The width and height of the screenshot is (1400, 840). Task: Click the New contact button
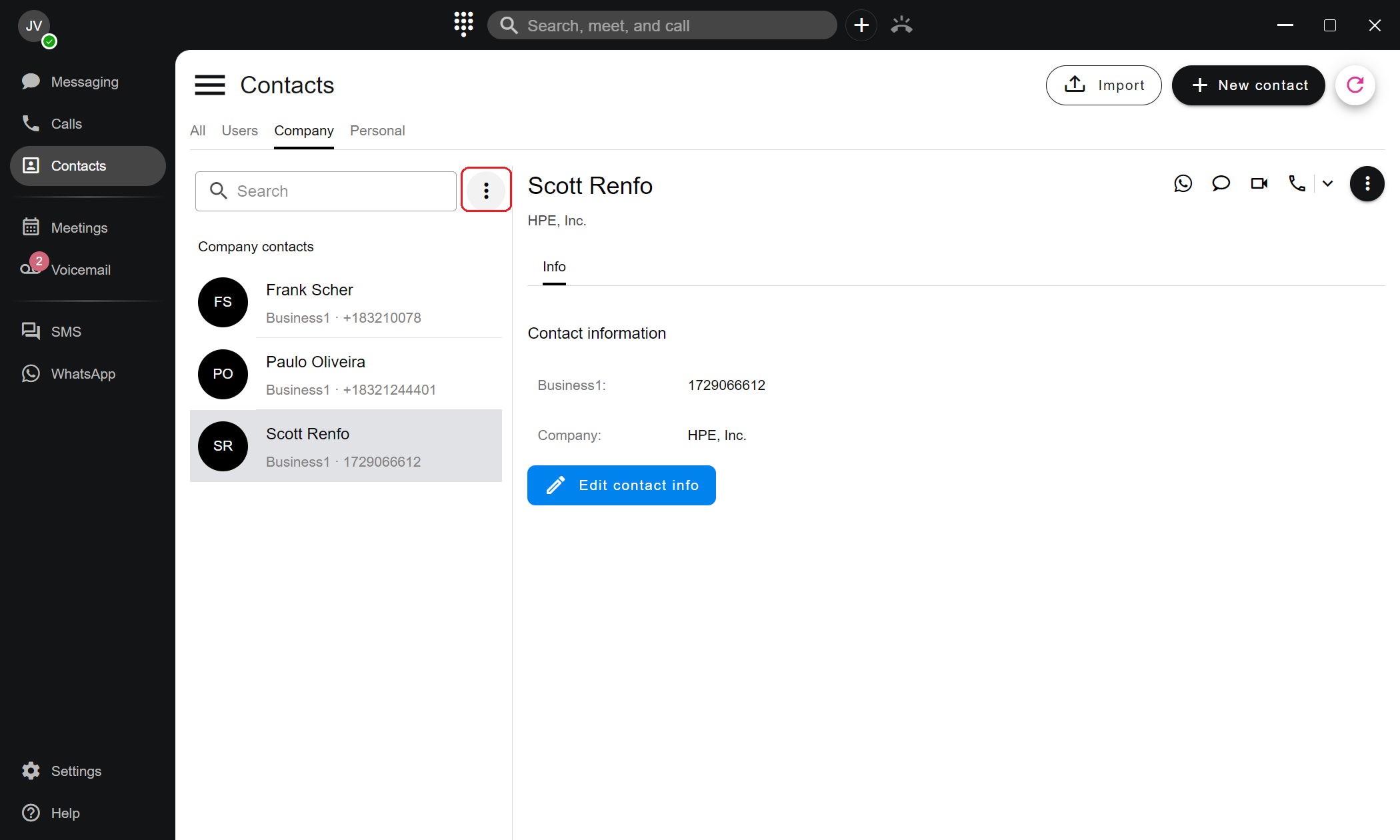click(1248, 85)
